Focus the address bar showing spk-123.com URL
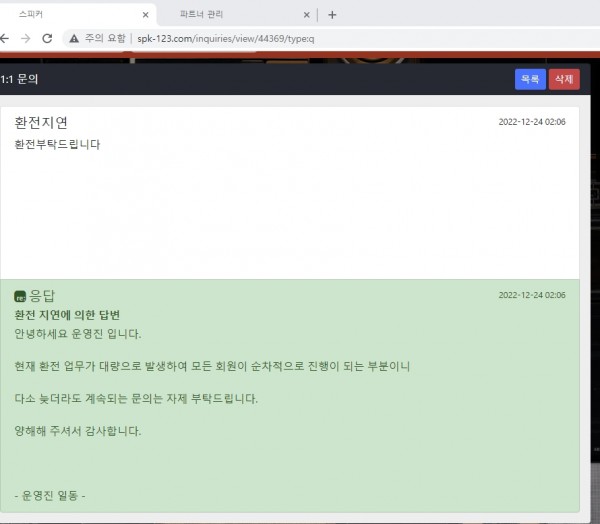Screen dimensions: 600x524 coord(300,38)
